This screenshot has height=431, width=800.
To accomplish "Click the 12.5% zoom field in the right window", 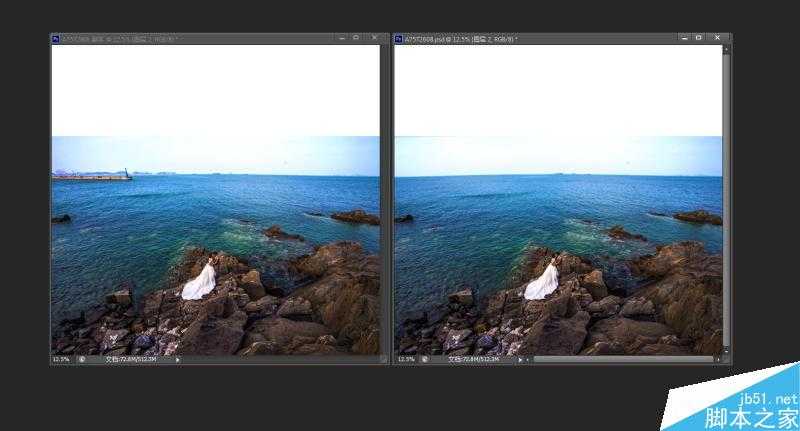I will (404, 359).
